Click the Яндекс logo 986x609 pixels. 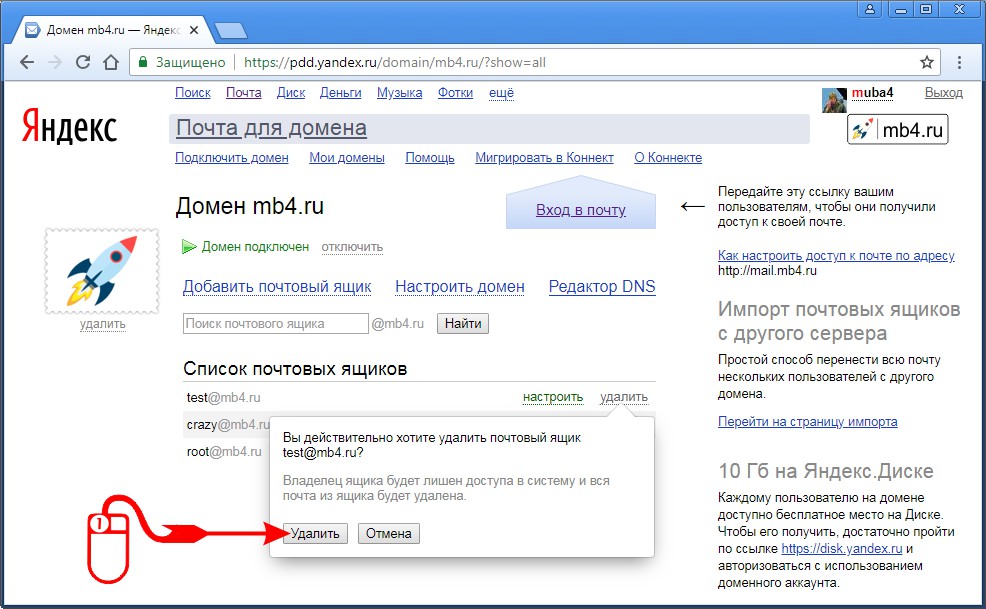[69, 126]
